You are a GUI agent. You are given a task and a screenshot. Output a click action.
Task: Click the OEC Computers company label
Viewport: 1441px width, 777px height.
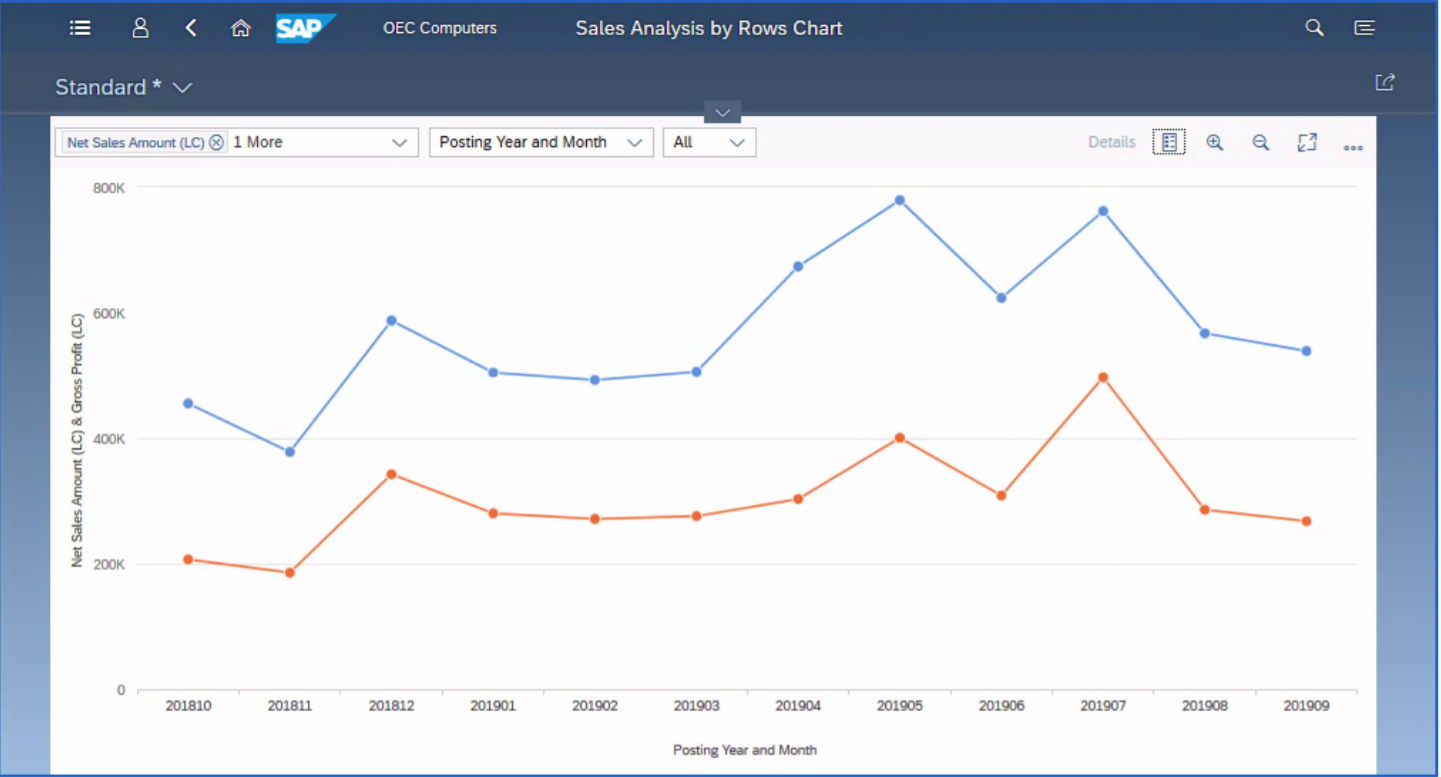[x=440, y=28]
